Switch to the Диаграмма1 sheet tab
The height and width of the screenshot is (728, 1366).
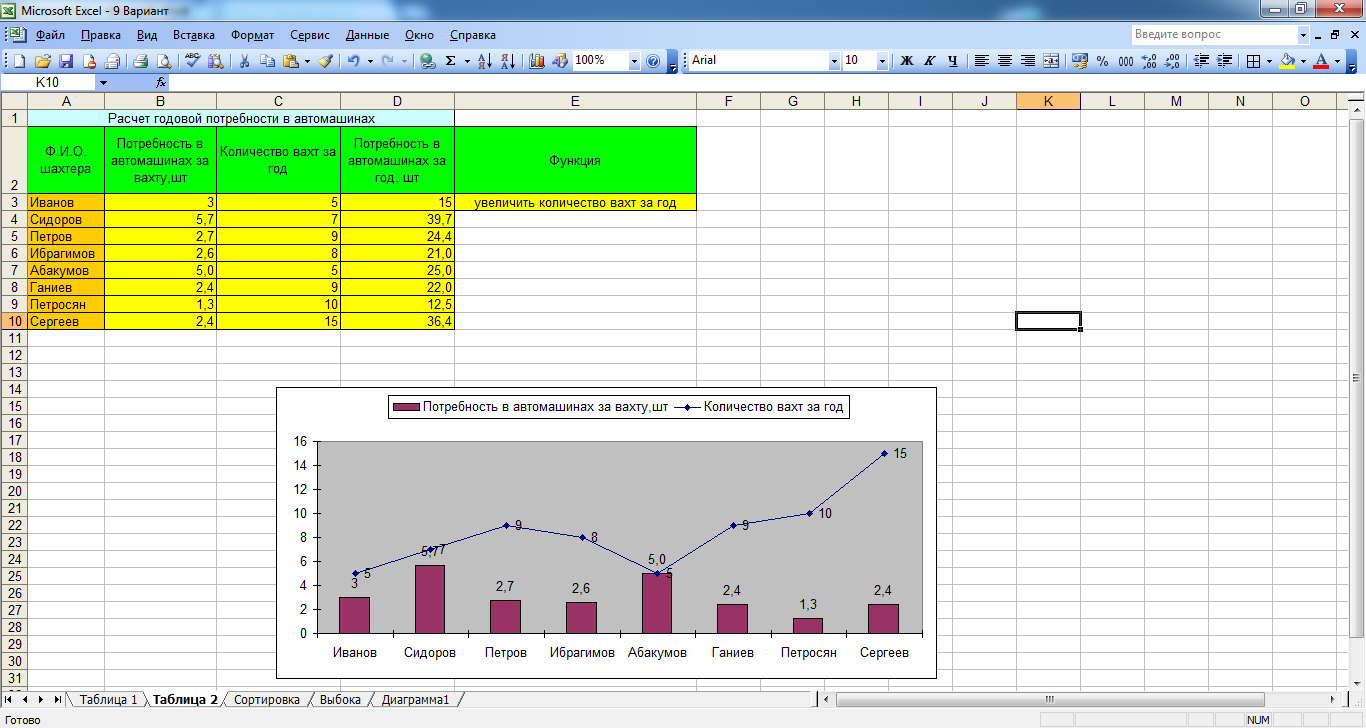(x=415, y=700)
